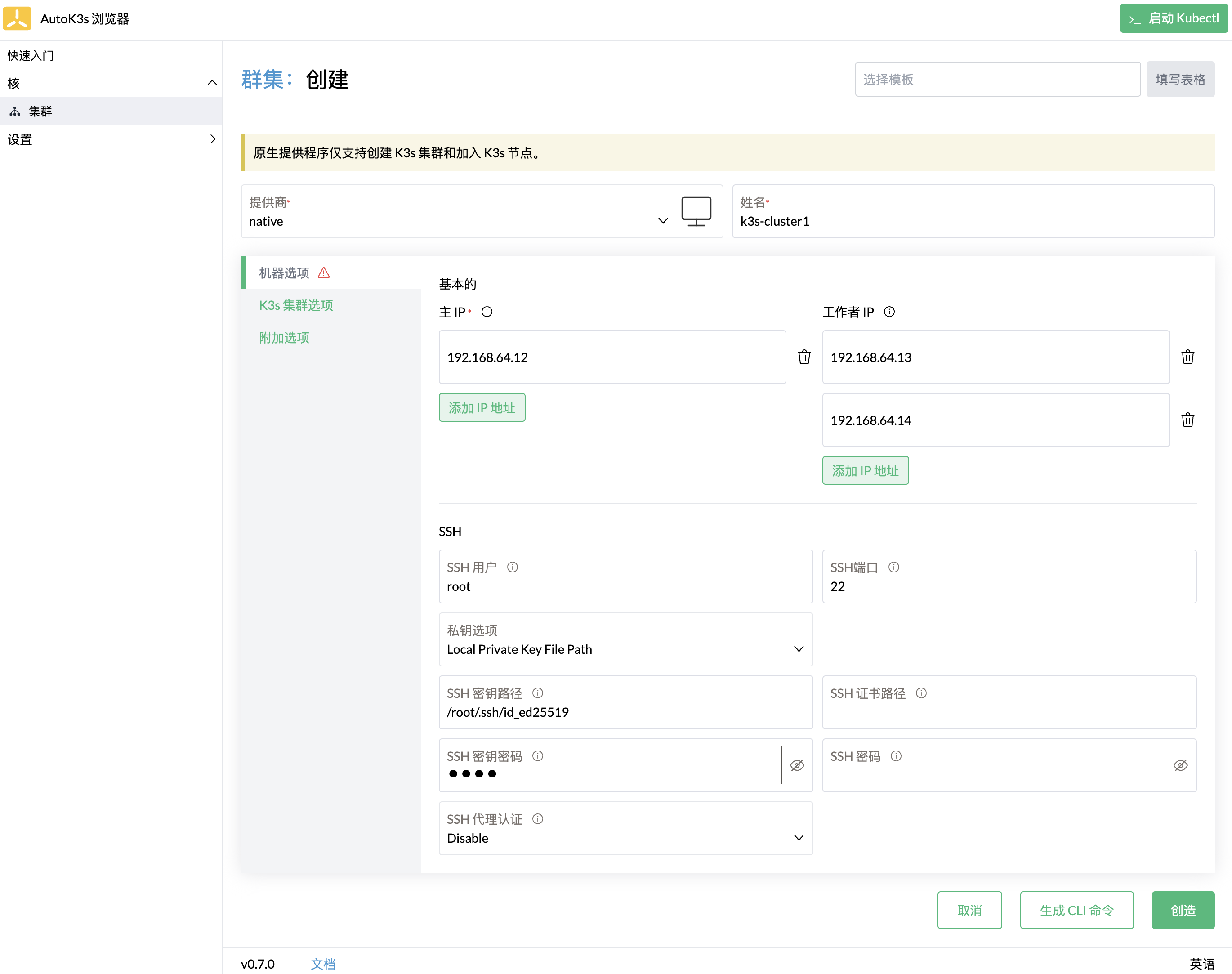
Task: Click the info icon next to 主 IP
Action: (x=487, y=312)
